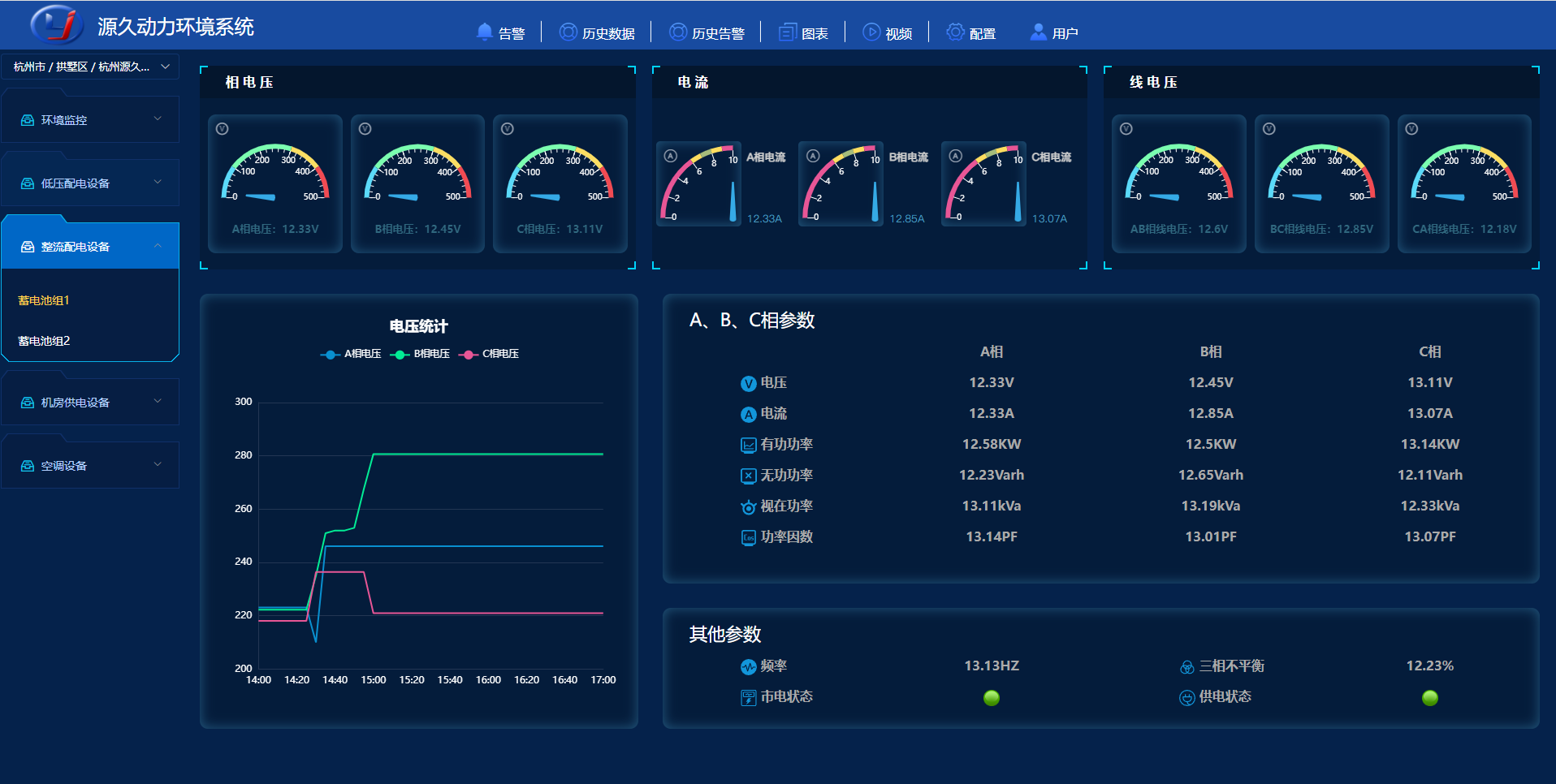
Task: Toggle A相电压 series in chart legend
Action: (x=352, y=354)
